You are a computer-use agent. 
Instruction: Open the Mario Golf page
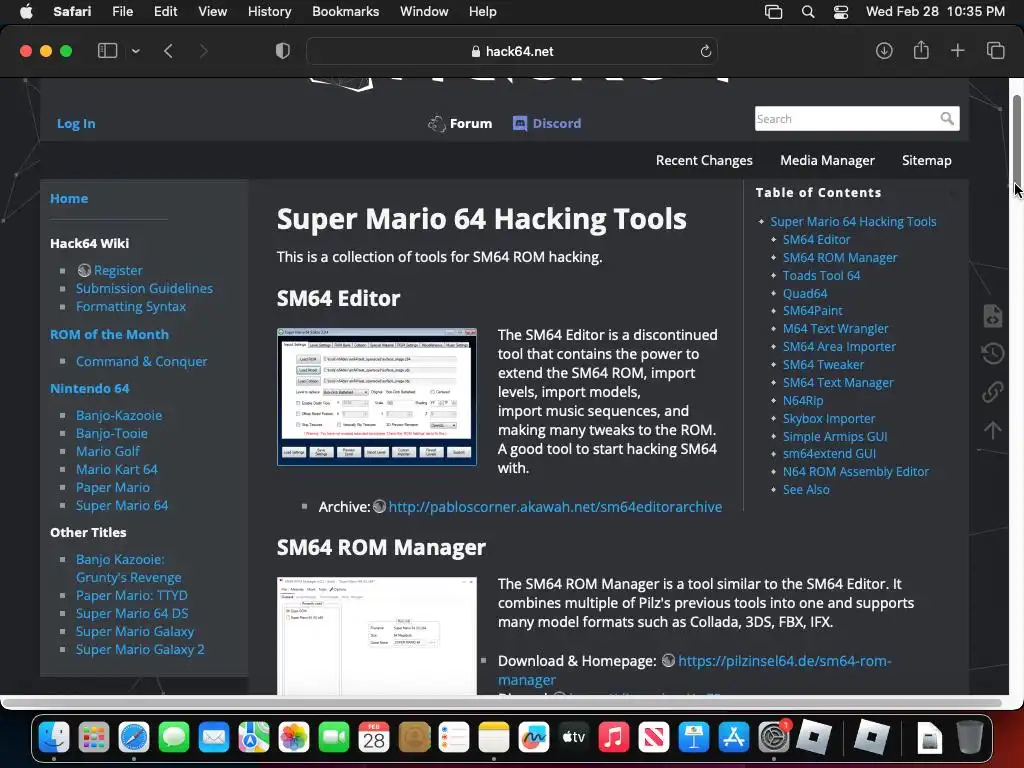108,451
